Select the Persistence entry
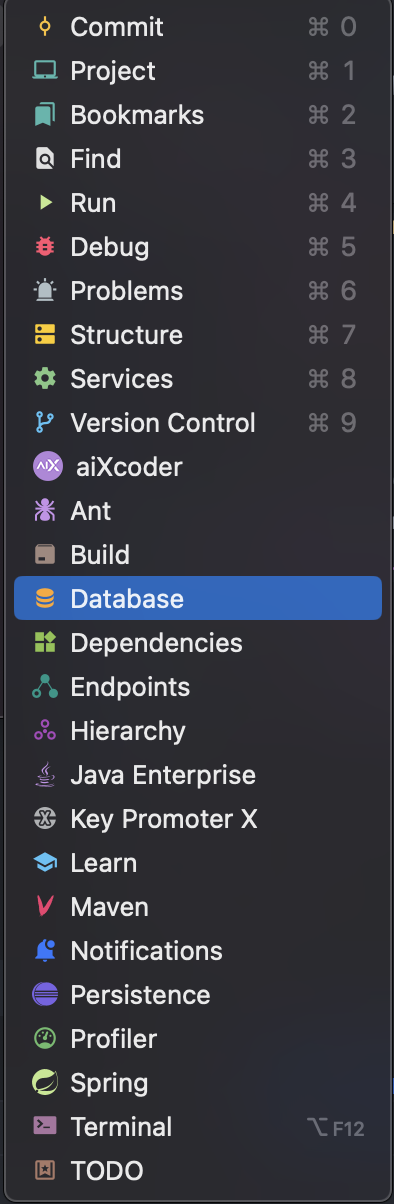394x1204 pixels. point(198,995)
